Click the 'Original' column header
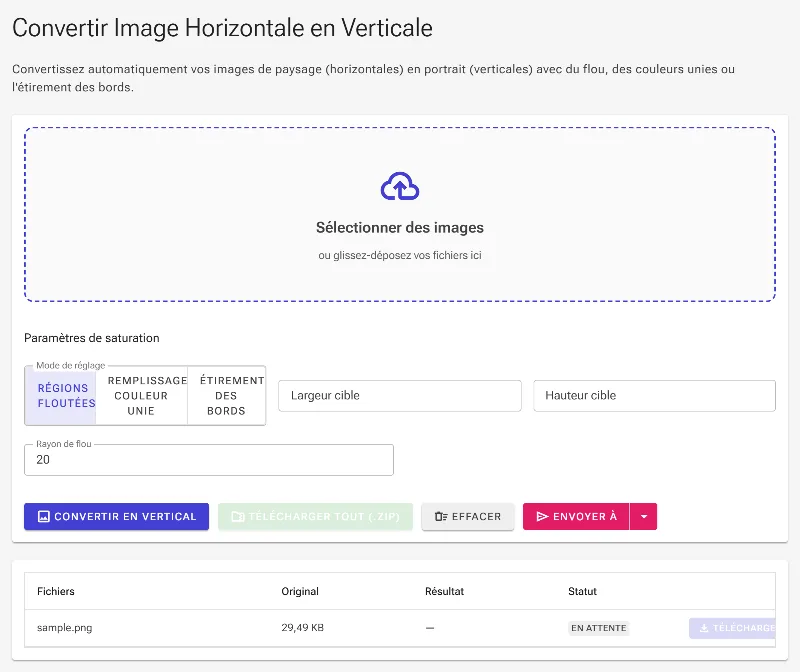Image resolution: width=800 pixels, height=672 pixels. [x=300, y=591]
